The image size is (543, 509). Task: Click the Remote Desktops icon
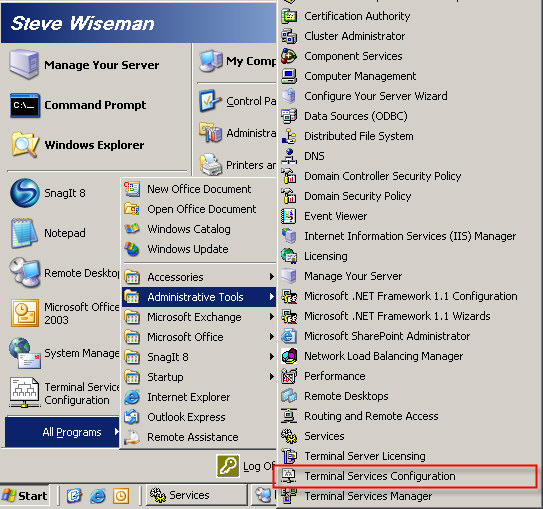coord(289,396)
